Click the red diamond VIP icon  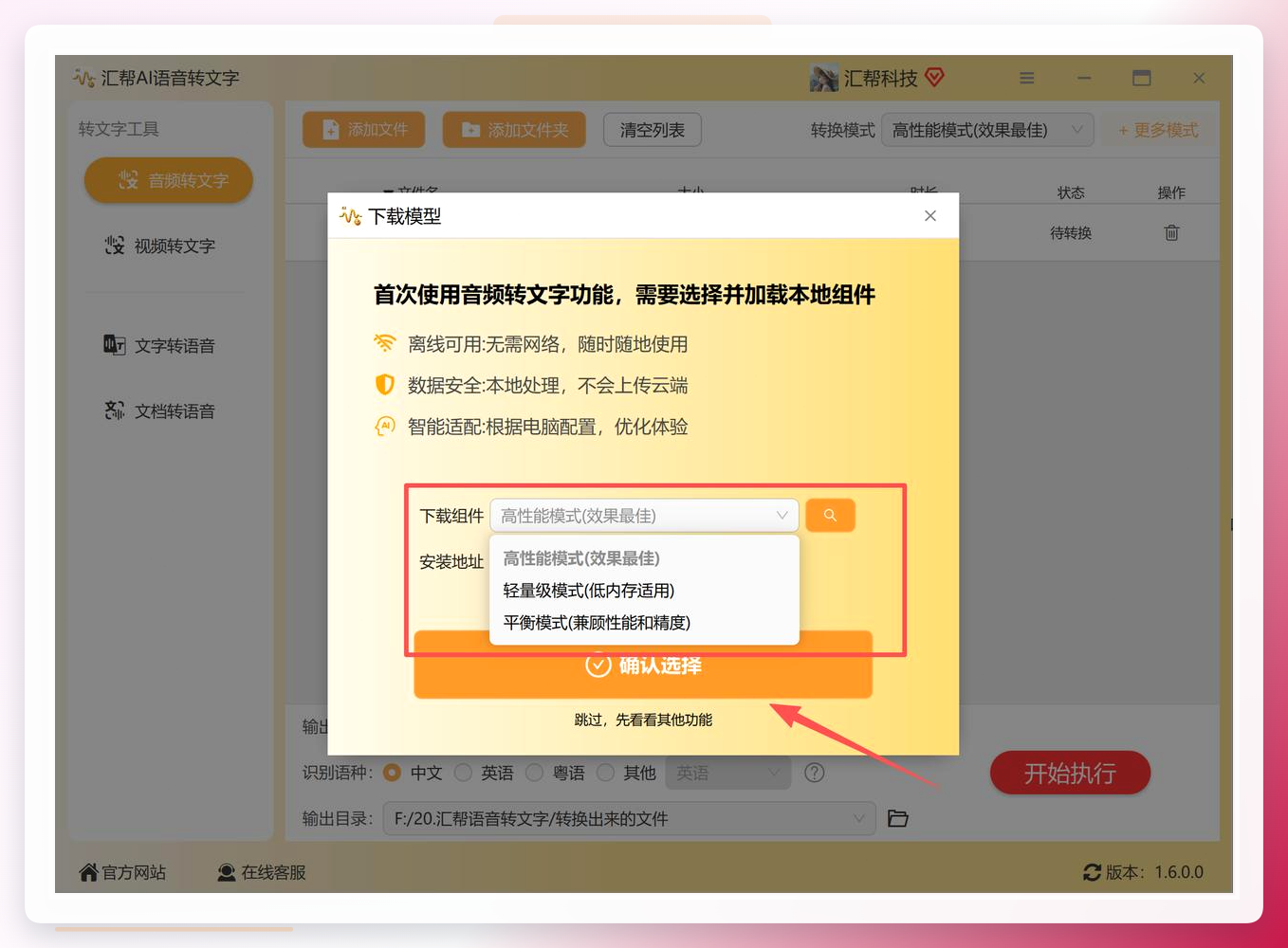point(934,77)
